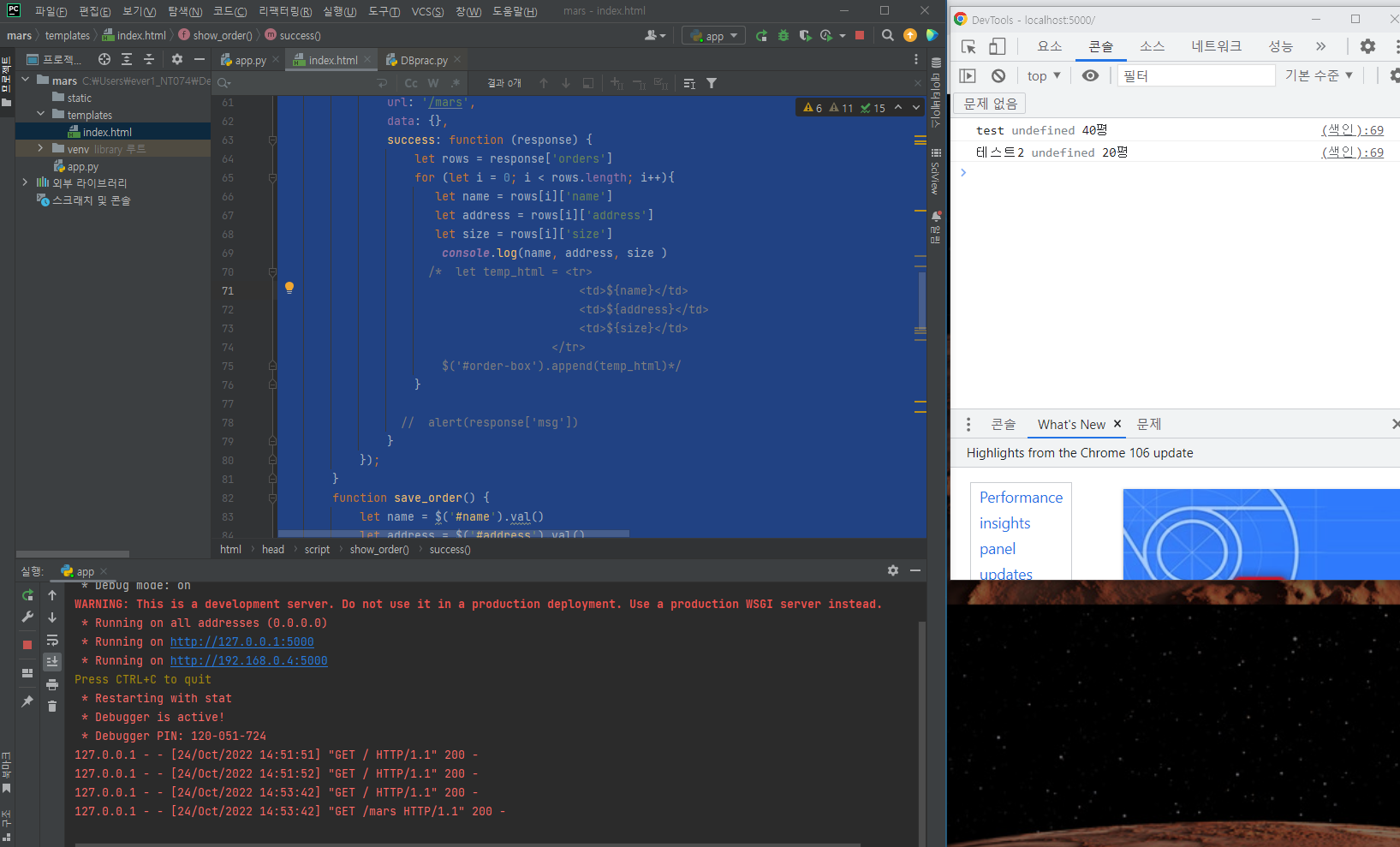Show DevTools console sidebar
Screen dimensions: 1400x847
tap(968, 76)
